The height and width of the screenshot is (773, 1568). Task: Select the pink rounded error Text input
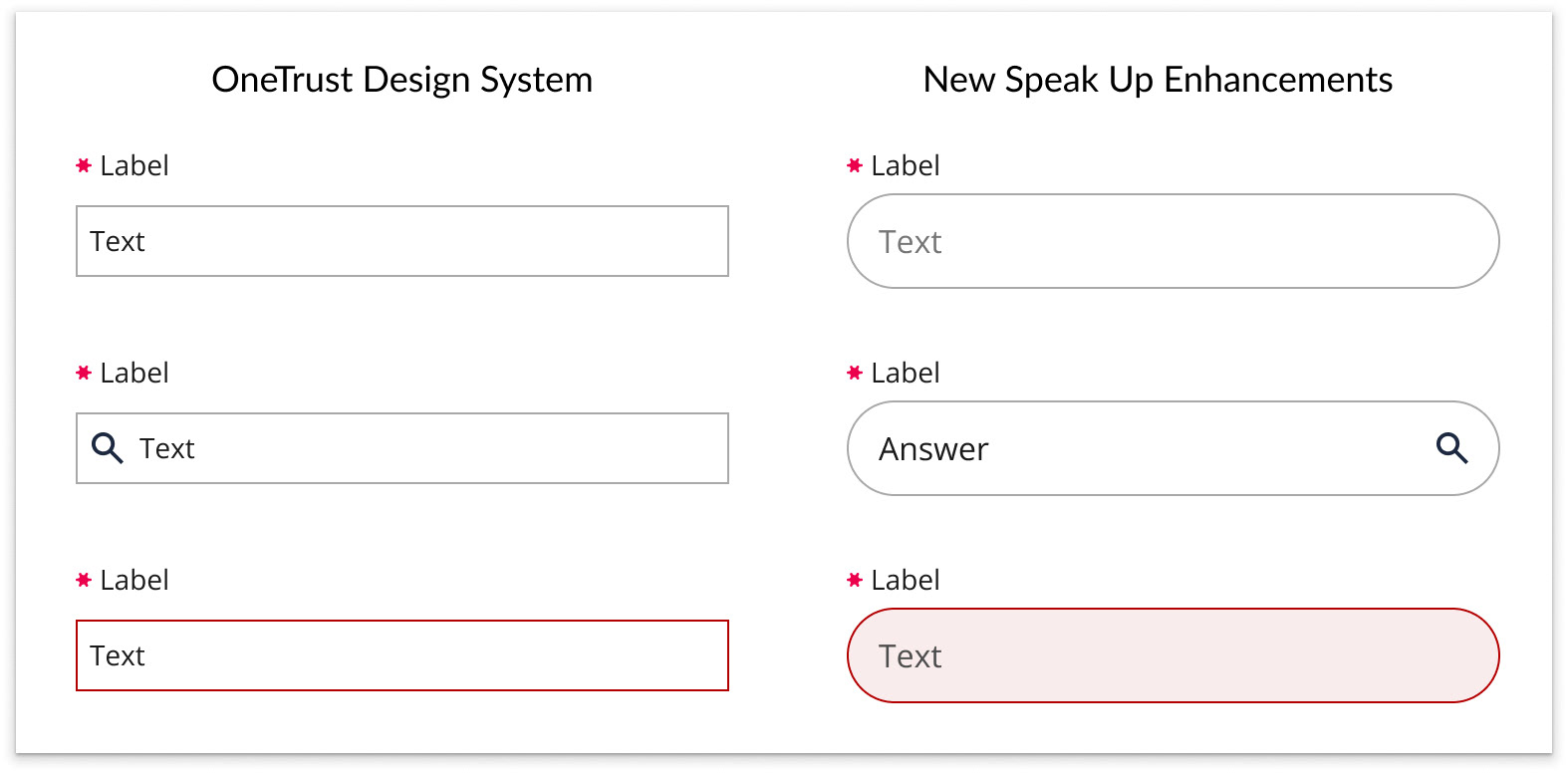(x=1173, y=655)
